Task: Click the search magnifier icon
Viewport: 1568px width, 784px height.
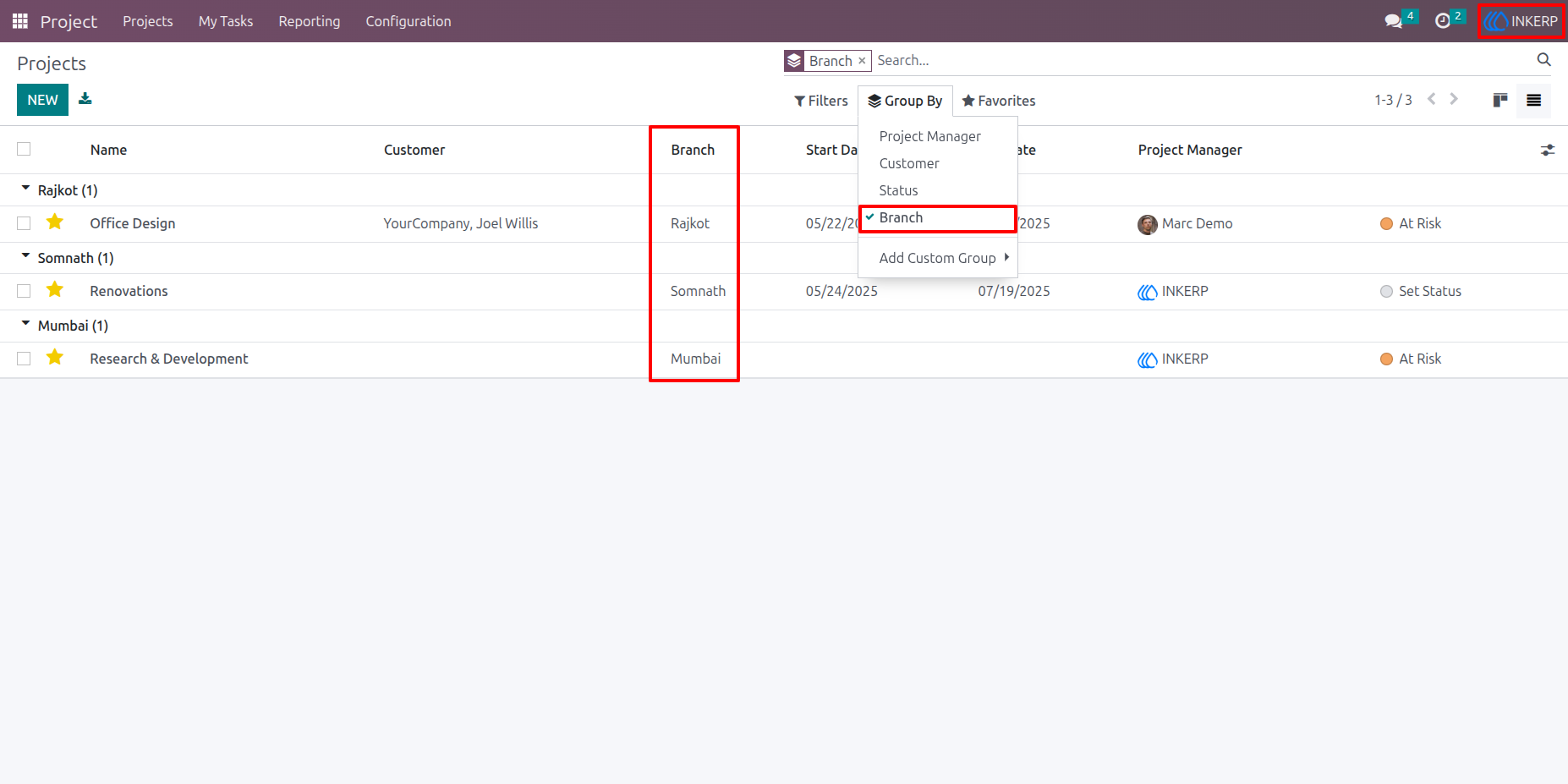Action: pyautogui.click(x=1543, y=60)
